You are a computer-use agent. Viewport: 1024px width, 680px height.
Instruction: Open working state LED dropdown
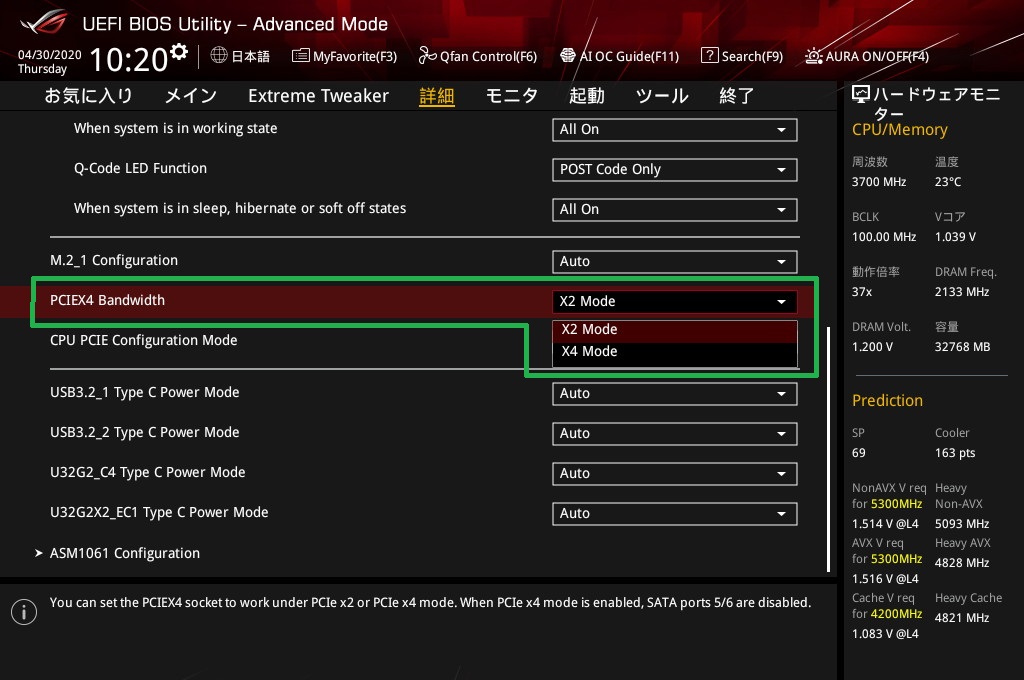coord(675,129)
